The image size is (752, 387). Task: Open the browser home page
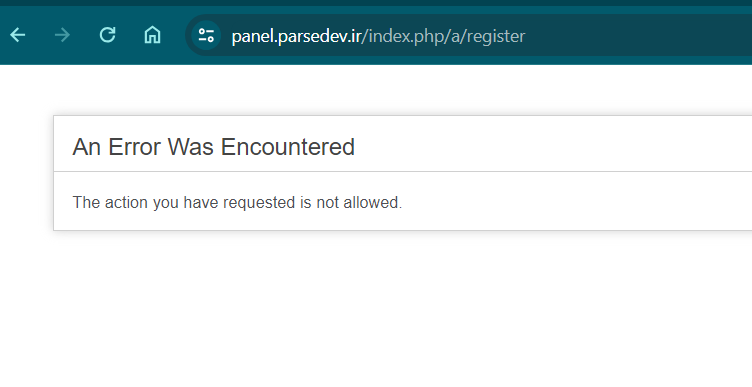(153, 35)
